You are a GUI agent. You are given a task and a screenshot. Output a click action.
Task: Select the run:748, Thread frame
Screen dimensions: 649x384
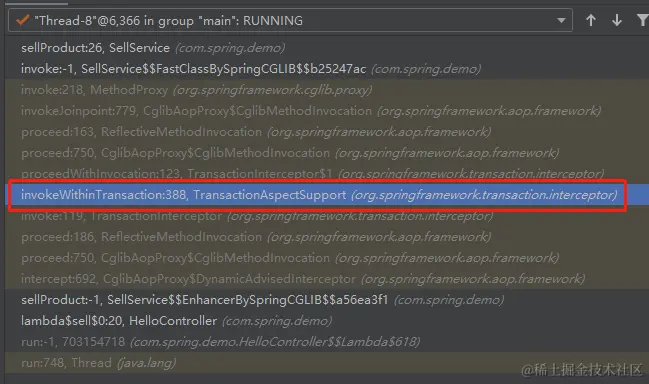(x=327, y=363)
